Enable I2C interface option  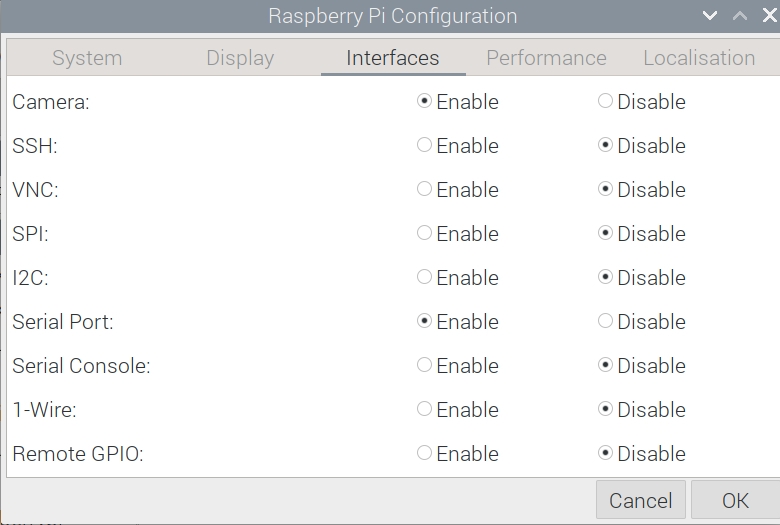[425, 277]
